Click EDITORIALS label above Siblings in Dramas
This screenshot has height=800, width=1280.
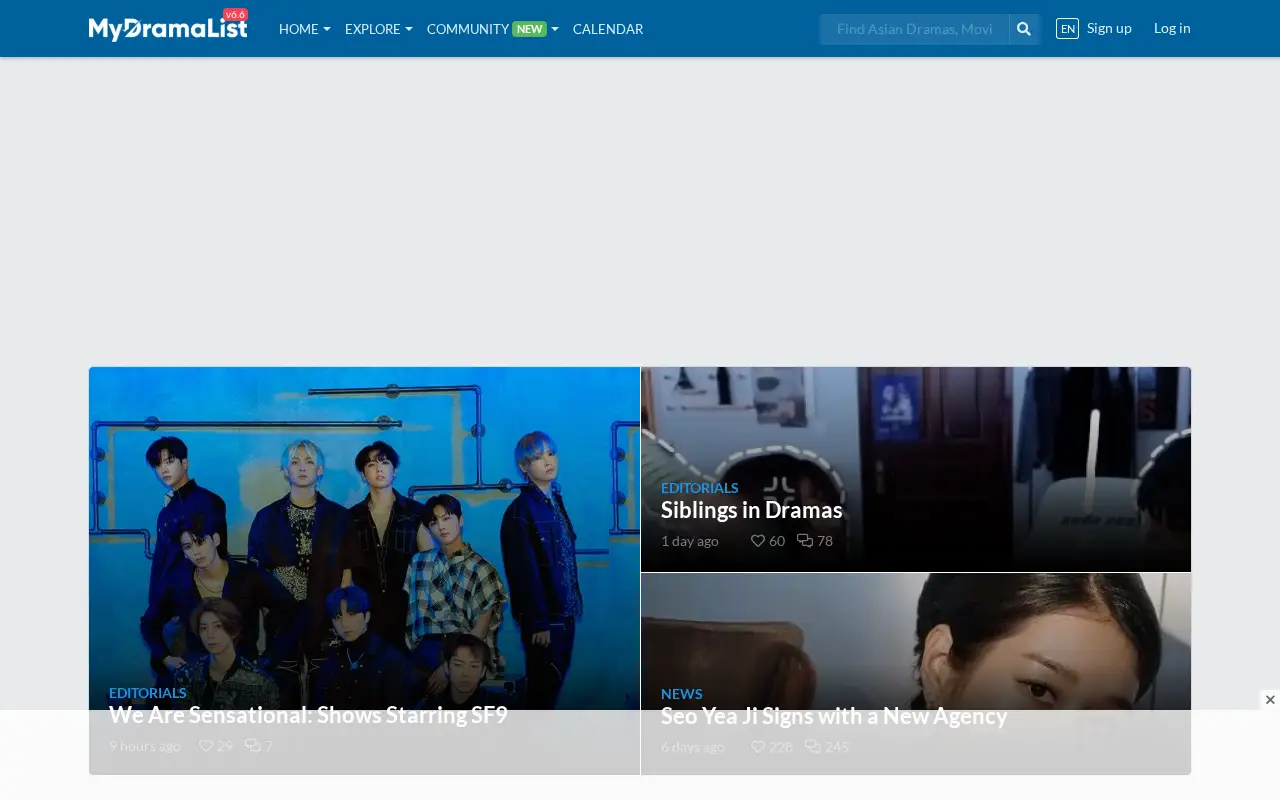(700, 488)
